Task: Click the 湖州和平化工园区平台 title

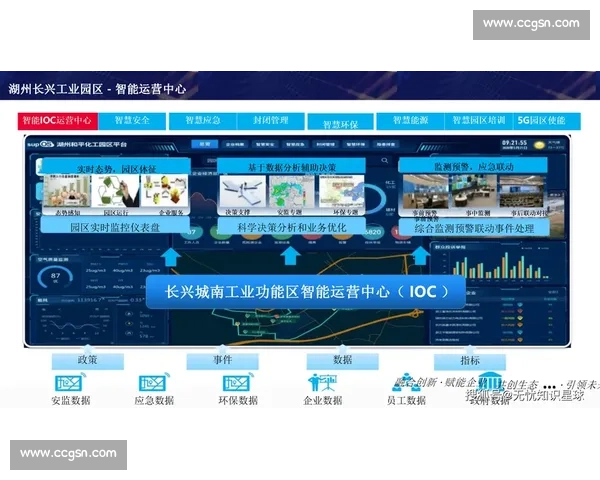Action: (92, 144)
